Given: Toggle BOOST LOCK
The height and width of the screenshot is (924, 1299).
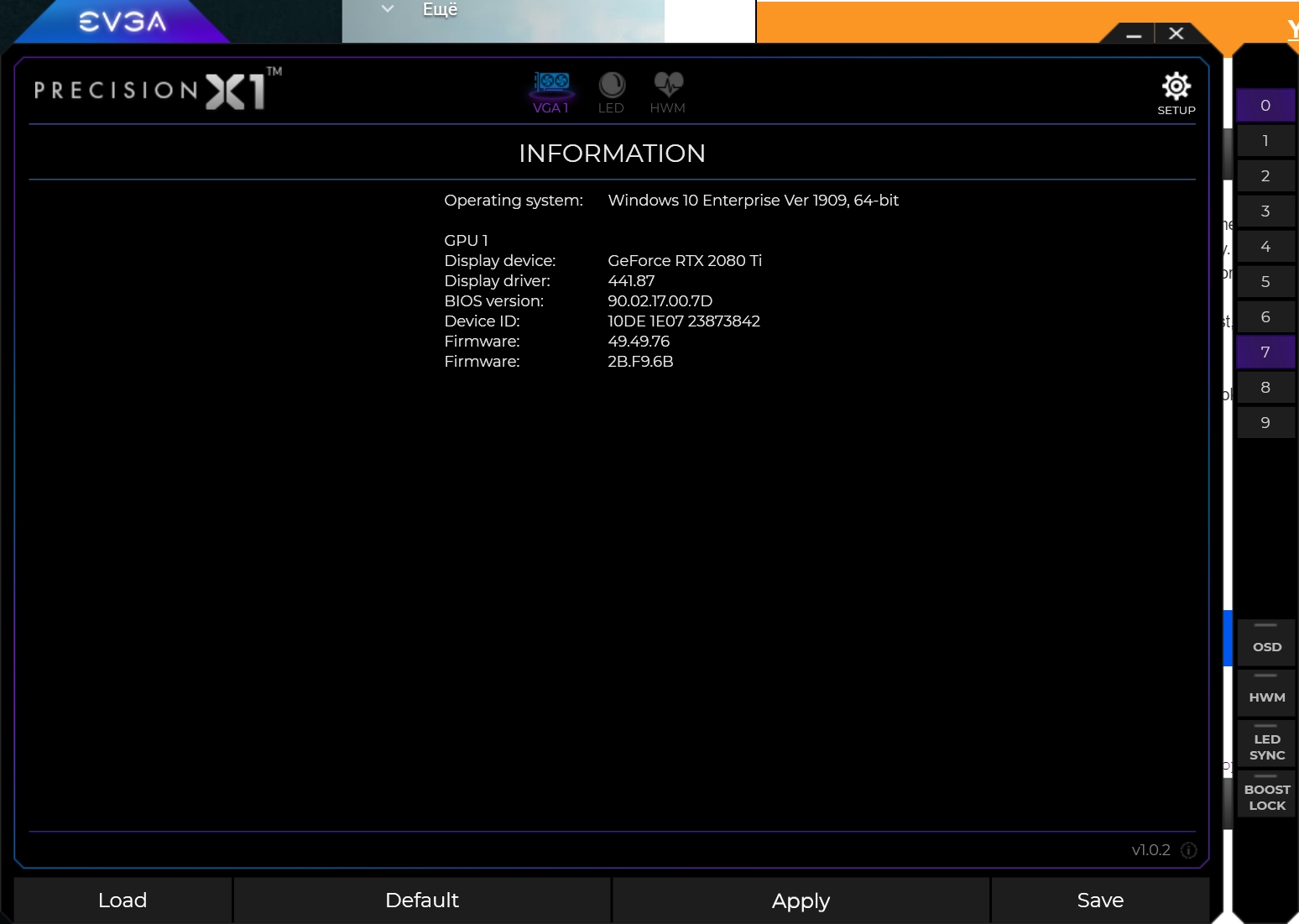Looking at the screenshot, I should pyautogui.click(x=1266, y=794).
